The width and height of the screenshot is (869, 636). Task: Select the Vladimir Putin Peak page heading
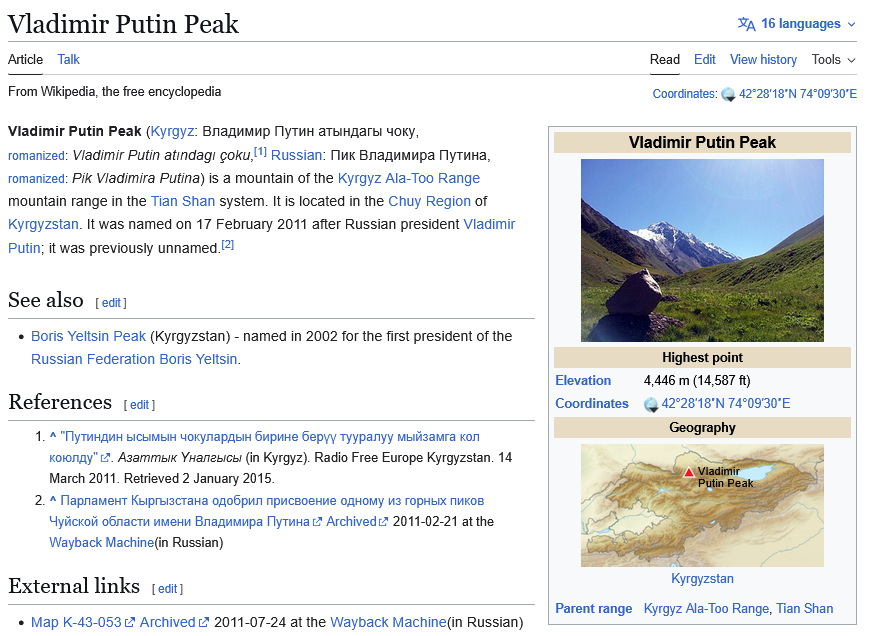[x=124, y=24]
